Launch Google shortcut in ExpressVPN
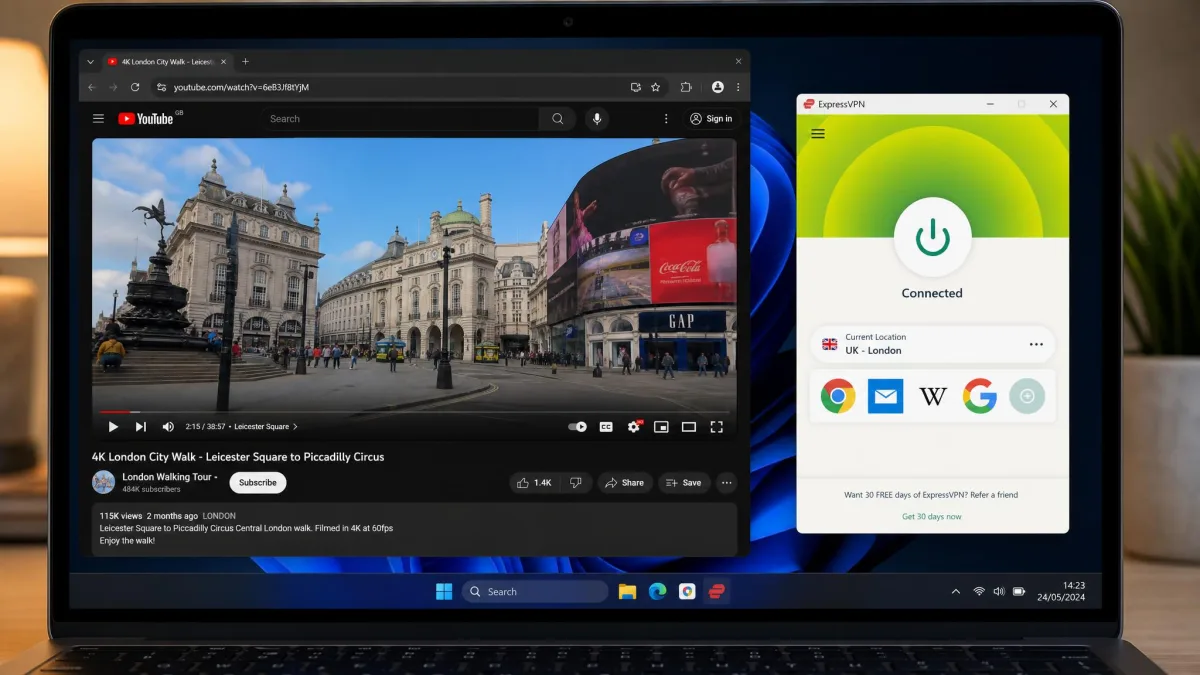Image resolution: width=1200 pixels, height=675 pixels. 980,396
